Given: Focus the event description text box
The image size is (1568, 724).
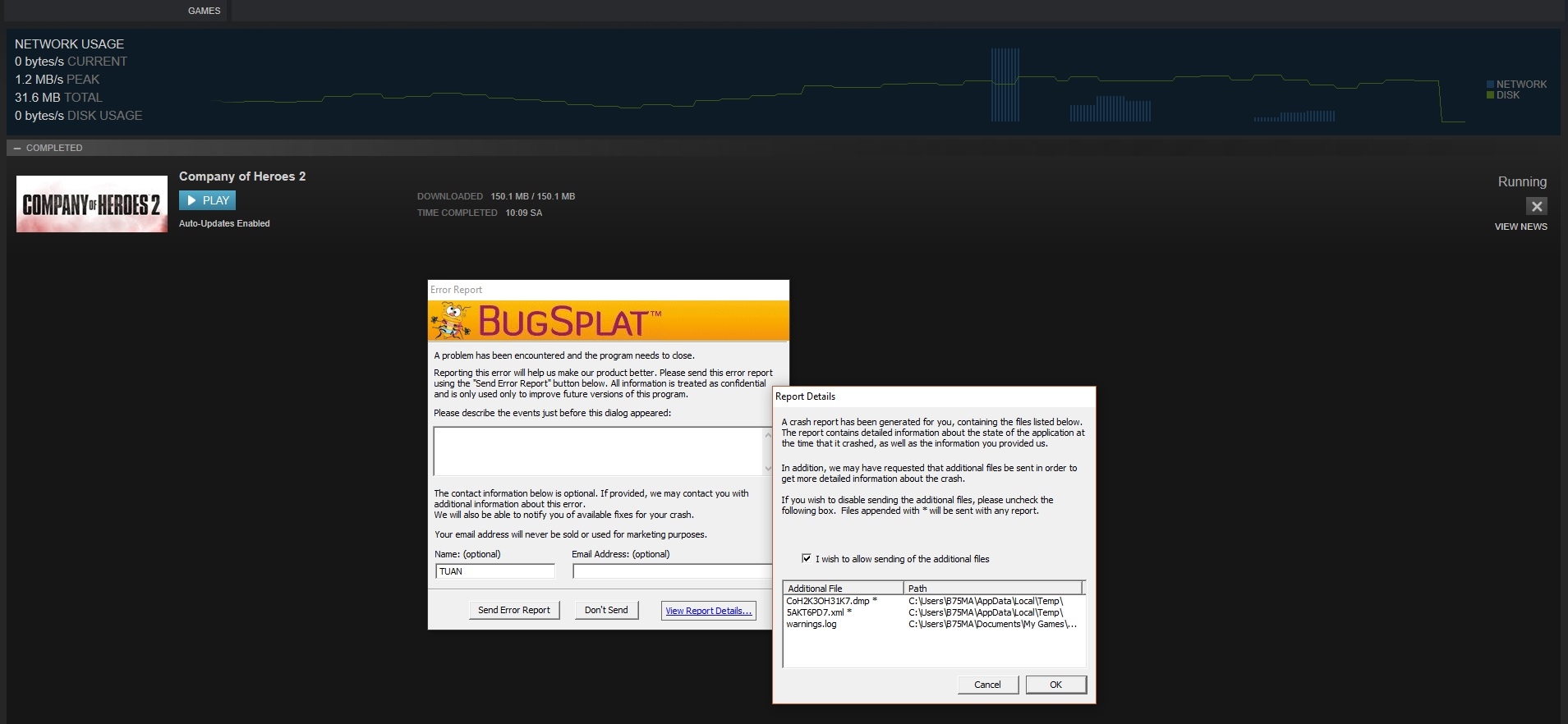Looking at the screenshot, I should pos(598,451).
